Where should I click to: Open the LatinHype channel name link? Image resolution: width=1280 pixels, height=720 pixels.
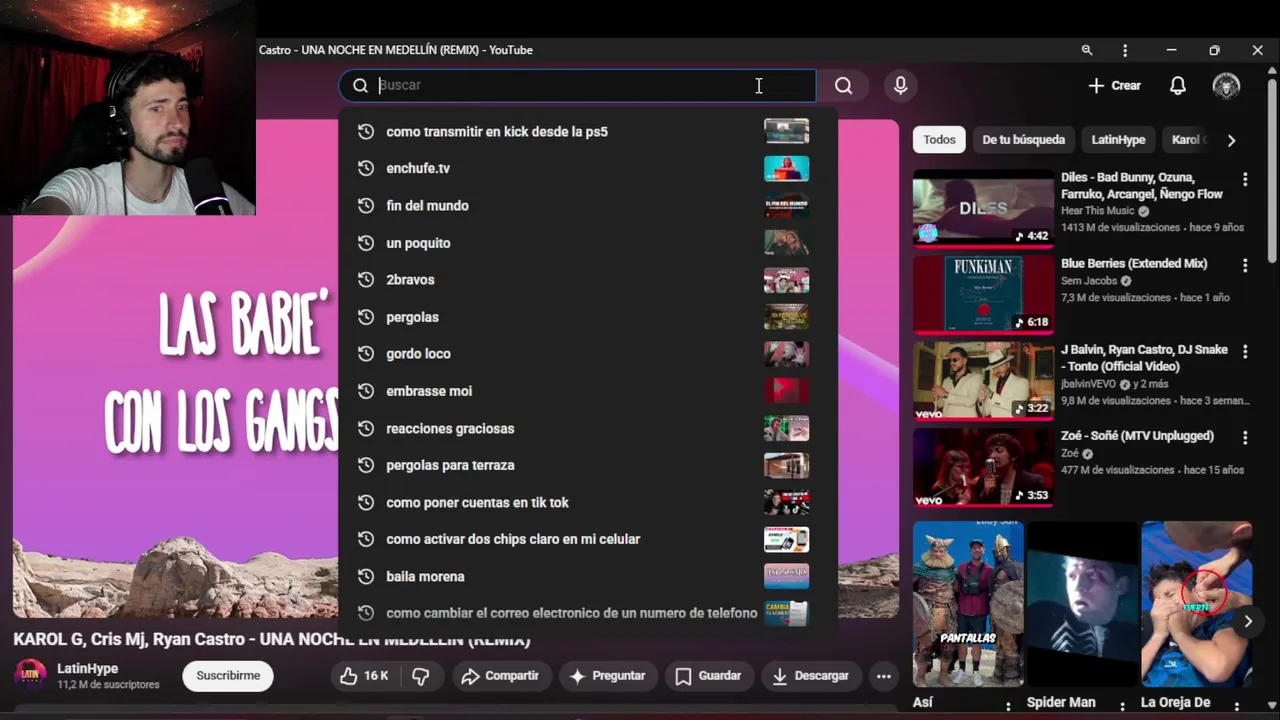87,668
